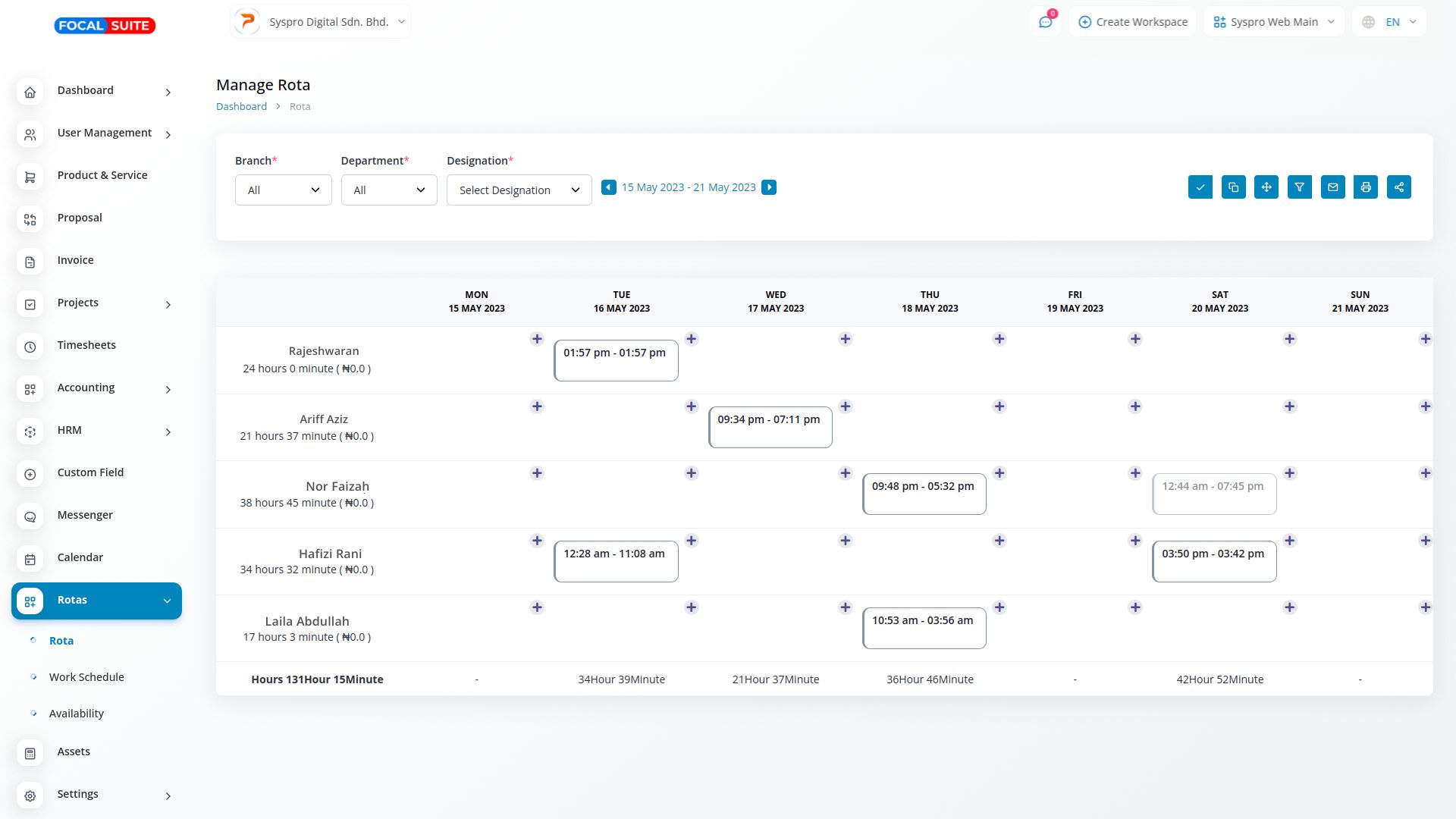Click the four-arrow move icon

point(1266,187)
